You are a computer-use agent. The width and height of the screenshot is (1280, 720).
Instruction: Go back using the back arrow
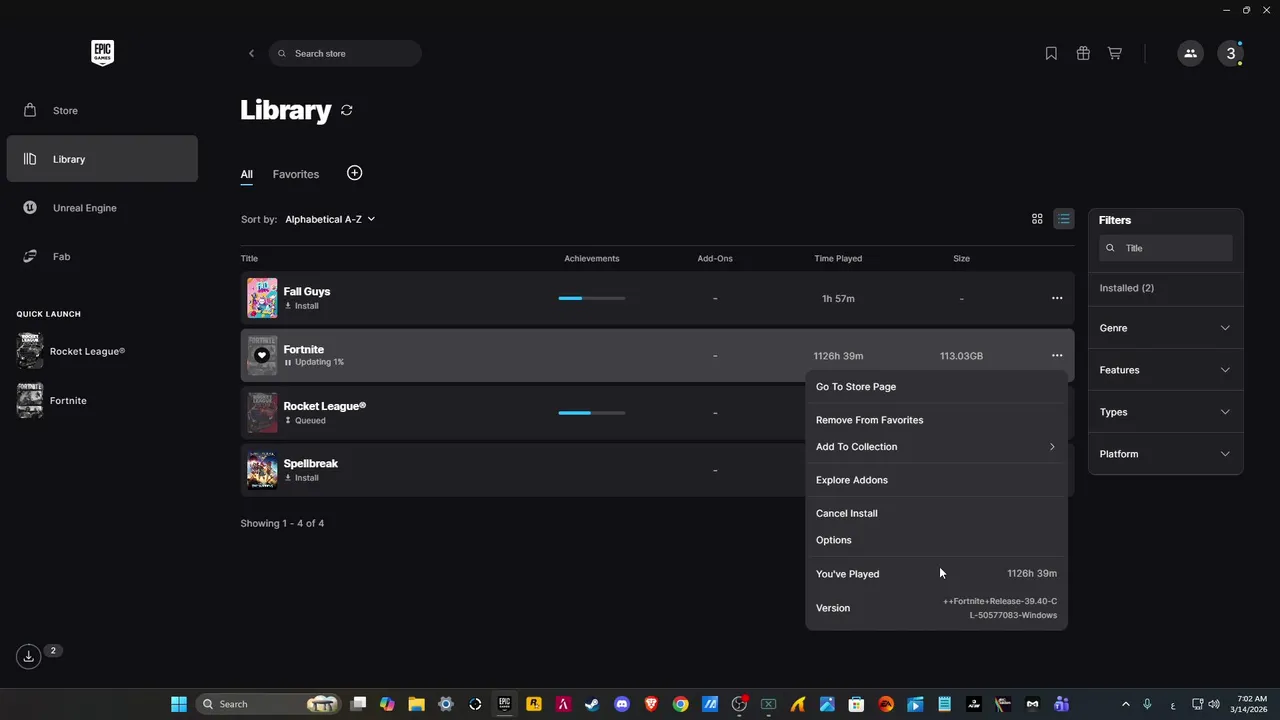251,53
